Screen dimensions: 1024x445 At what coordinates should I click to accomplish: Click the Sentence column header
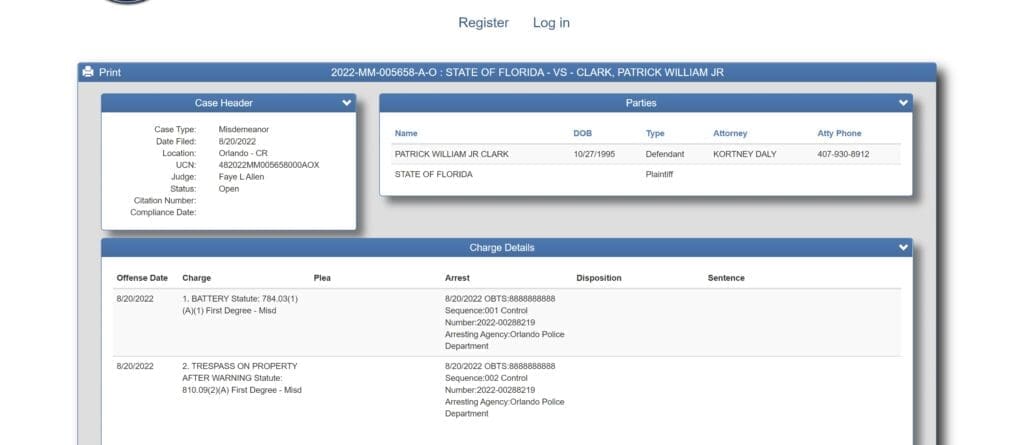coord(726,278)
